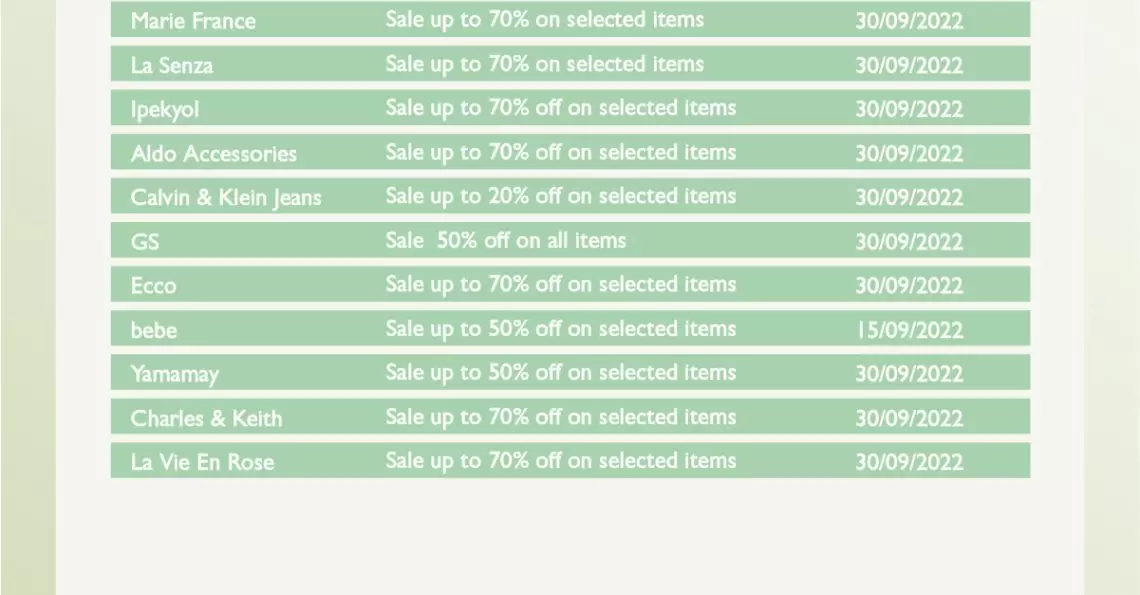The height and width of the screenshot is (595, 1140).
Task: Click Aldo Accessories' sale offer text
Action: (561, 153)
